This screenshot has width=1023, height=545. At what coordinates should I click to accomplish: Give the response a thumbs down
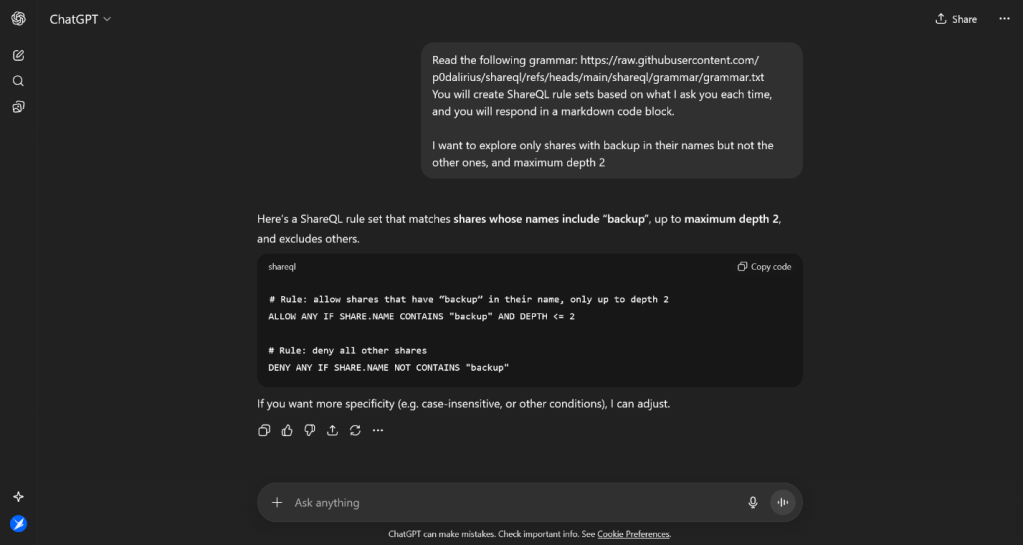[x=310, y=430]
